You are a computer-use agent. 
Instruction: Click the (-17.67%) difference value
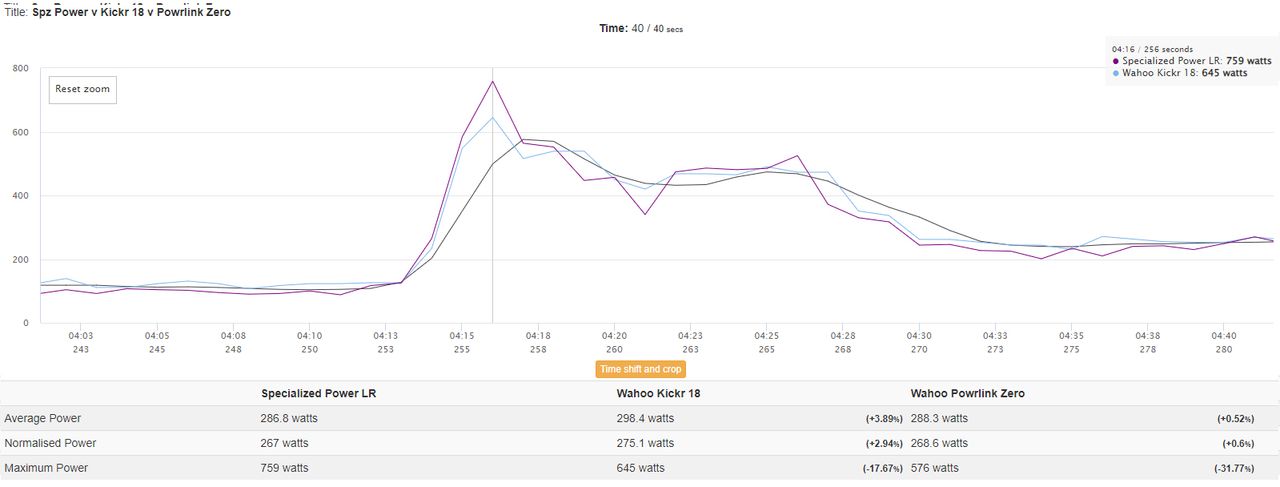(883, 469)
